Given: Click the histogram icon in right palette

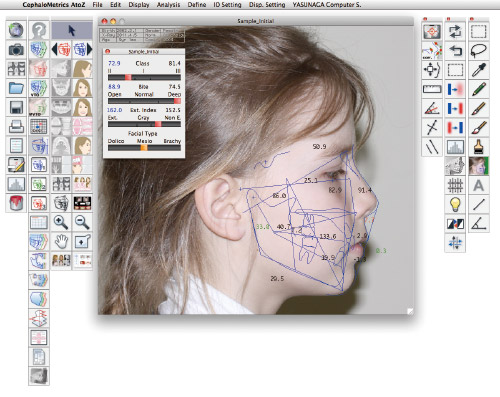Looking at the screenshot, I should point(455,147).
